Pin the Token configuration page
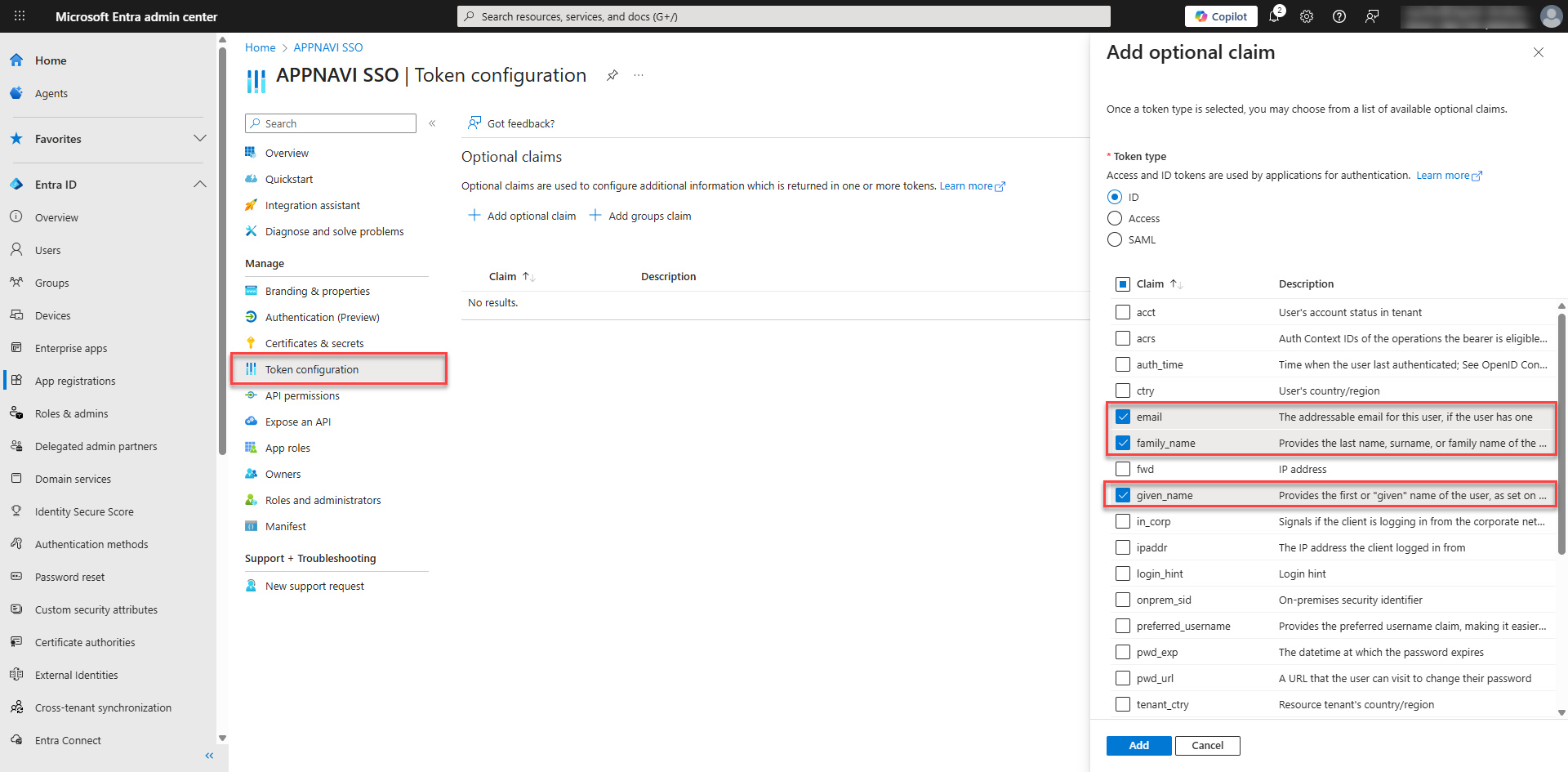This screenshot has width=1568, height=772. [612, 75]
